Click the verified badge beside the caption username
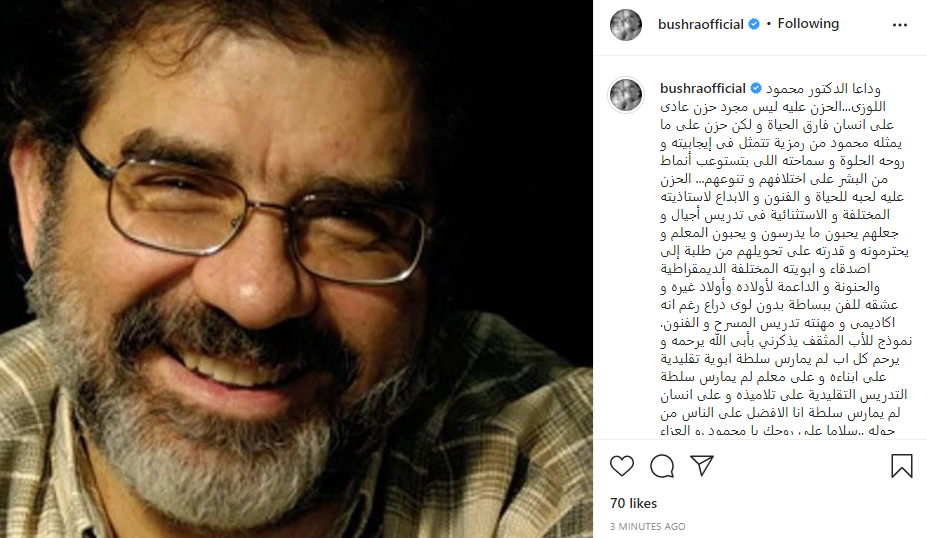Viewport: 927px width, 538px height. (x=756, y=89)
